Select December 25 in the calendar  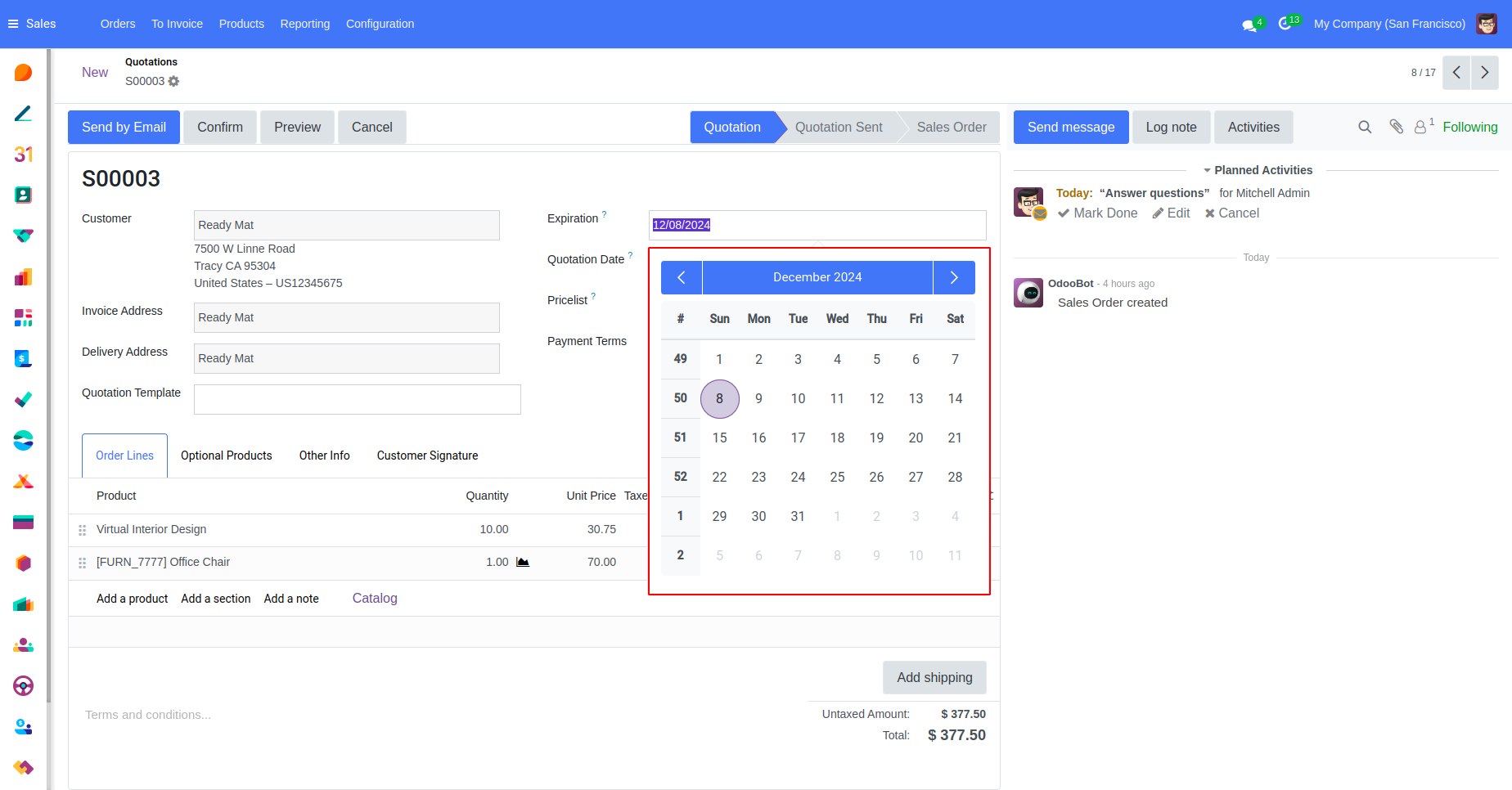click(837, 478)
